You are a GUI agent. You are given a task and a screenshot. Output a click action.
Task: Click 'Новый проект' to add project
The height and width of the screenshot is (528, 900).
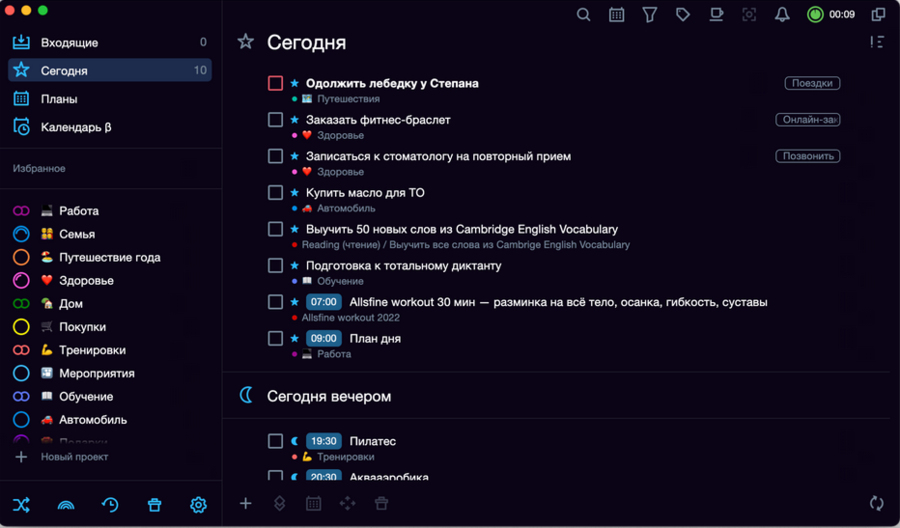tap(74, 457)
